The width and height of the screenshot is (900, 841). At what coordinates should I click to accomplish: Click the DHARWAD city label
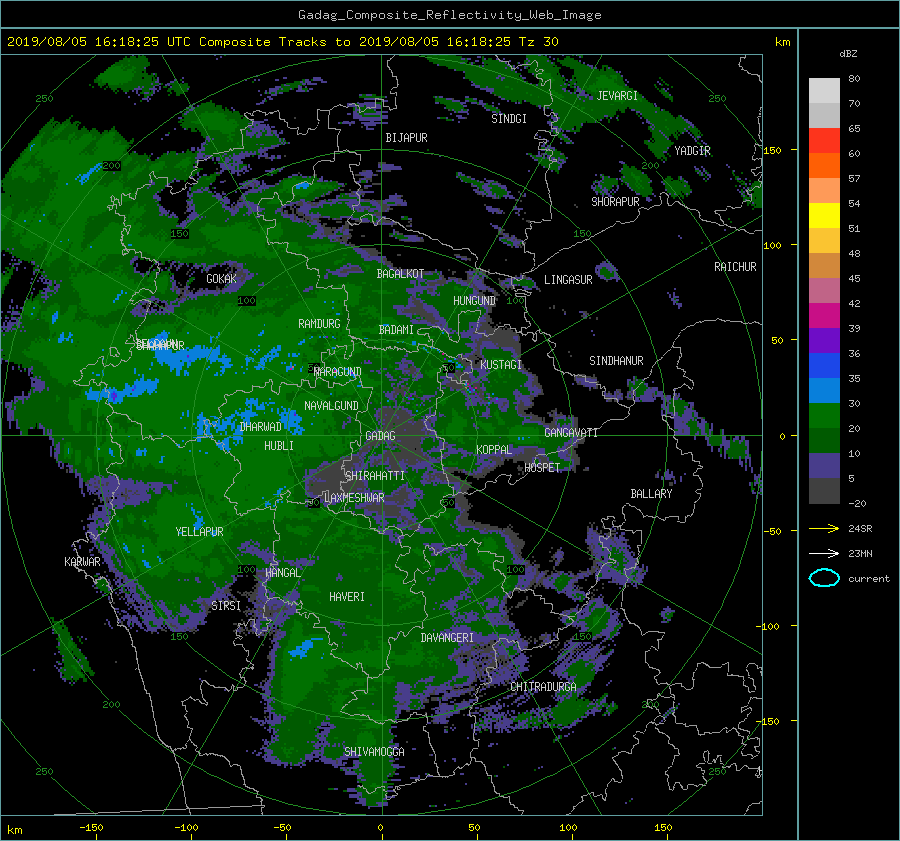pos(261,427)
